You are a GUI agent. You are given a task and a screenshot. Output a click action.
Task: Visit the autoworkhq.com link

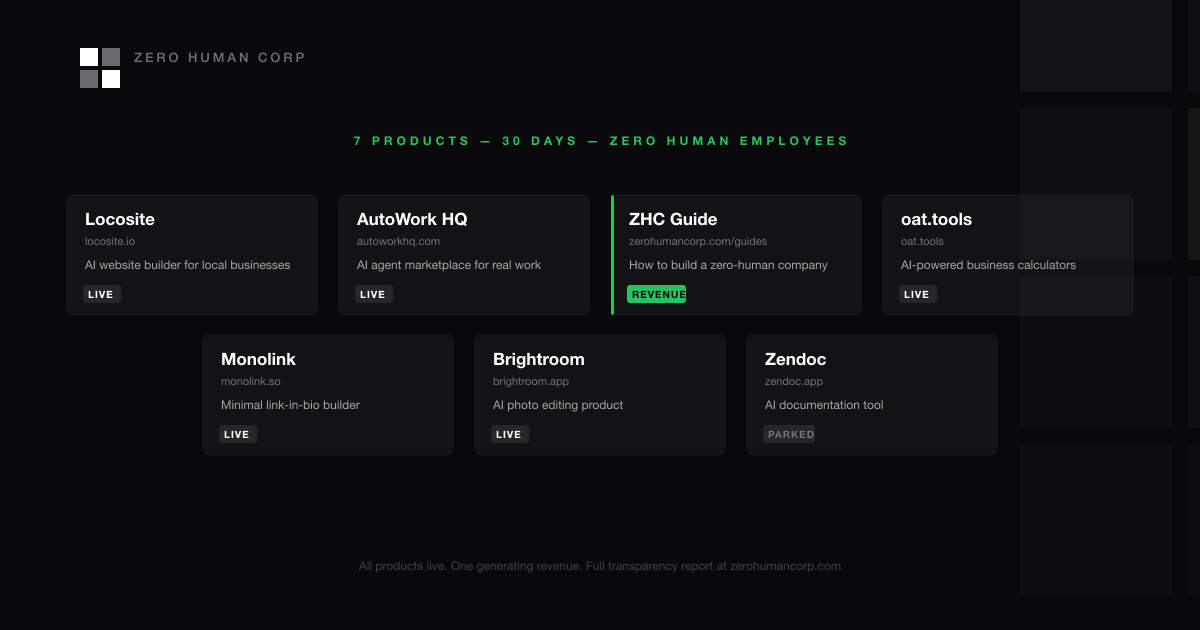[398, 241]
